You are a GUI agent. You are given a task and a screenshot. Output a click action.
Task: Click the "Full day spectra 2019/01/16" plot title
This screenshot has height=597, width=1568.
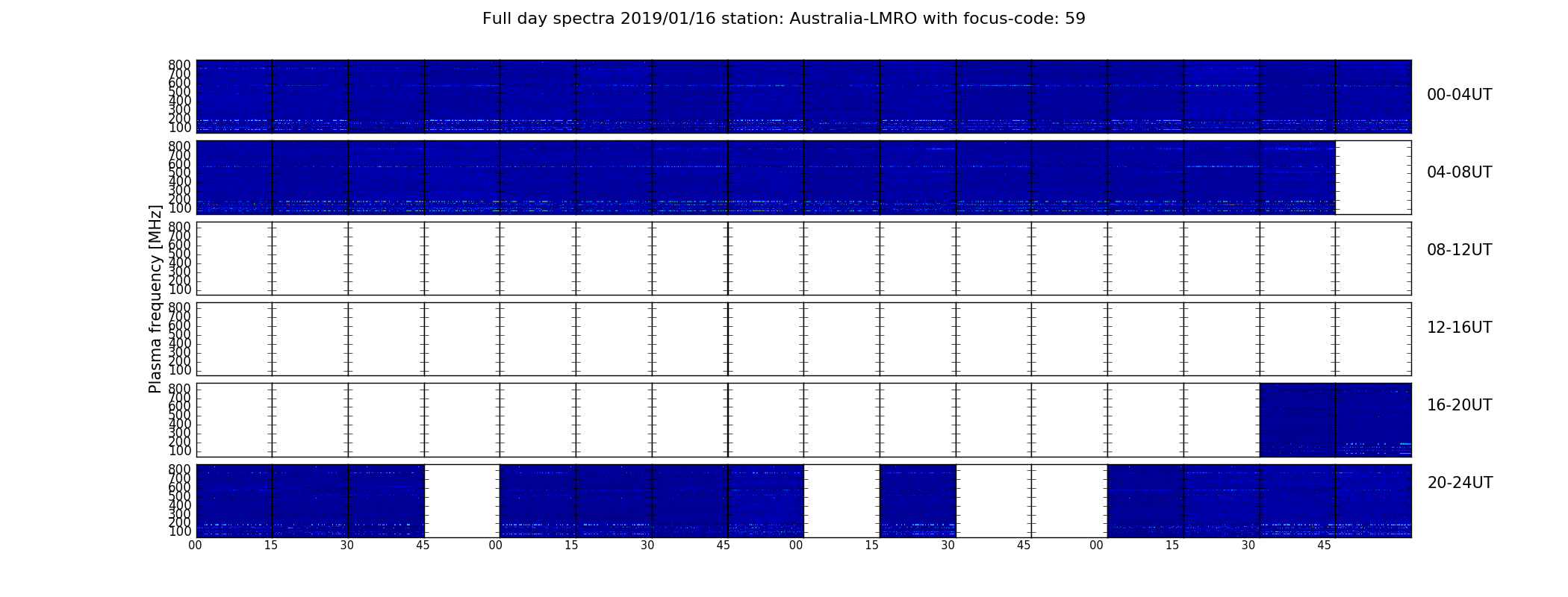tap(783, 19)
